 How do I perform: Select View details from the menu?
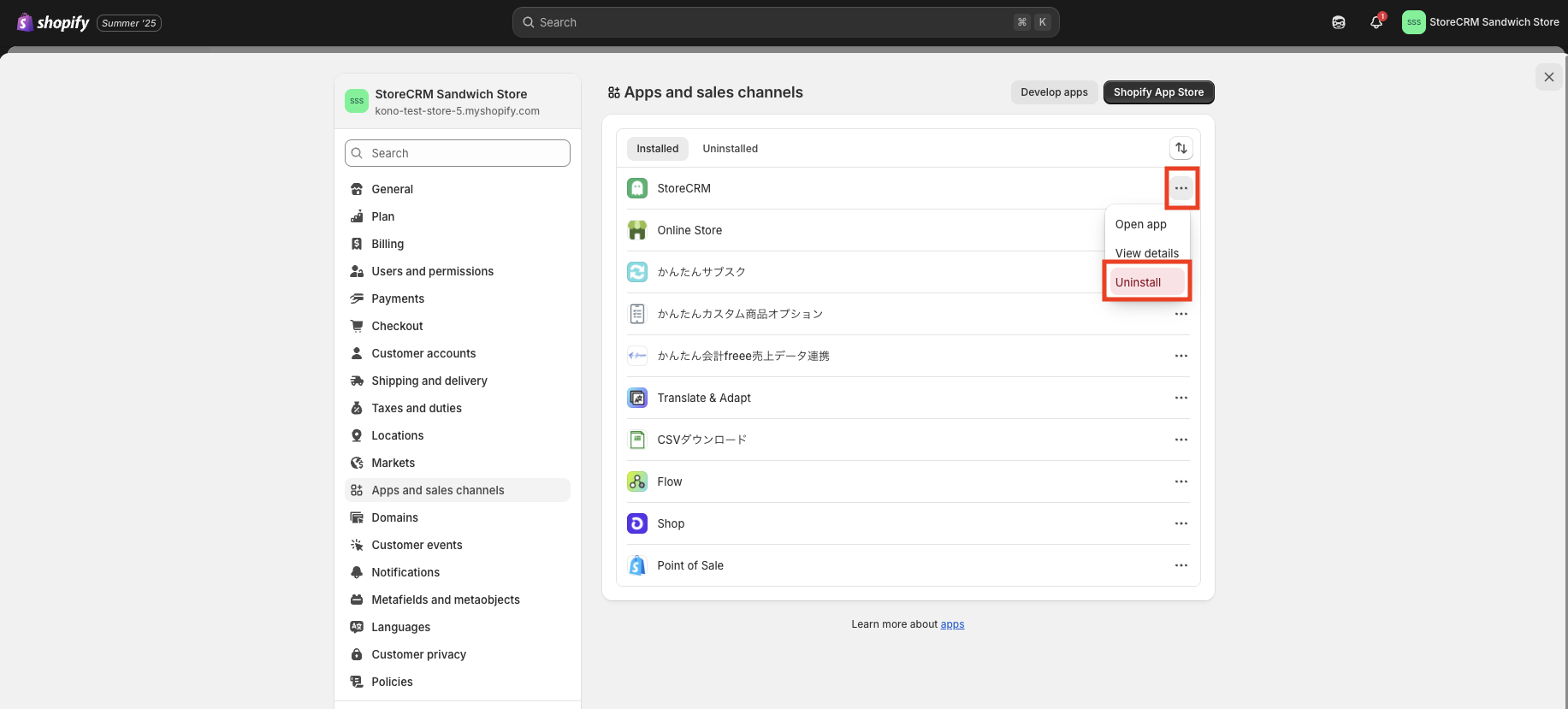[x=1147, y=253]
